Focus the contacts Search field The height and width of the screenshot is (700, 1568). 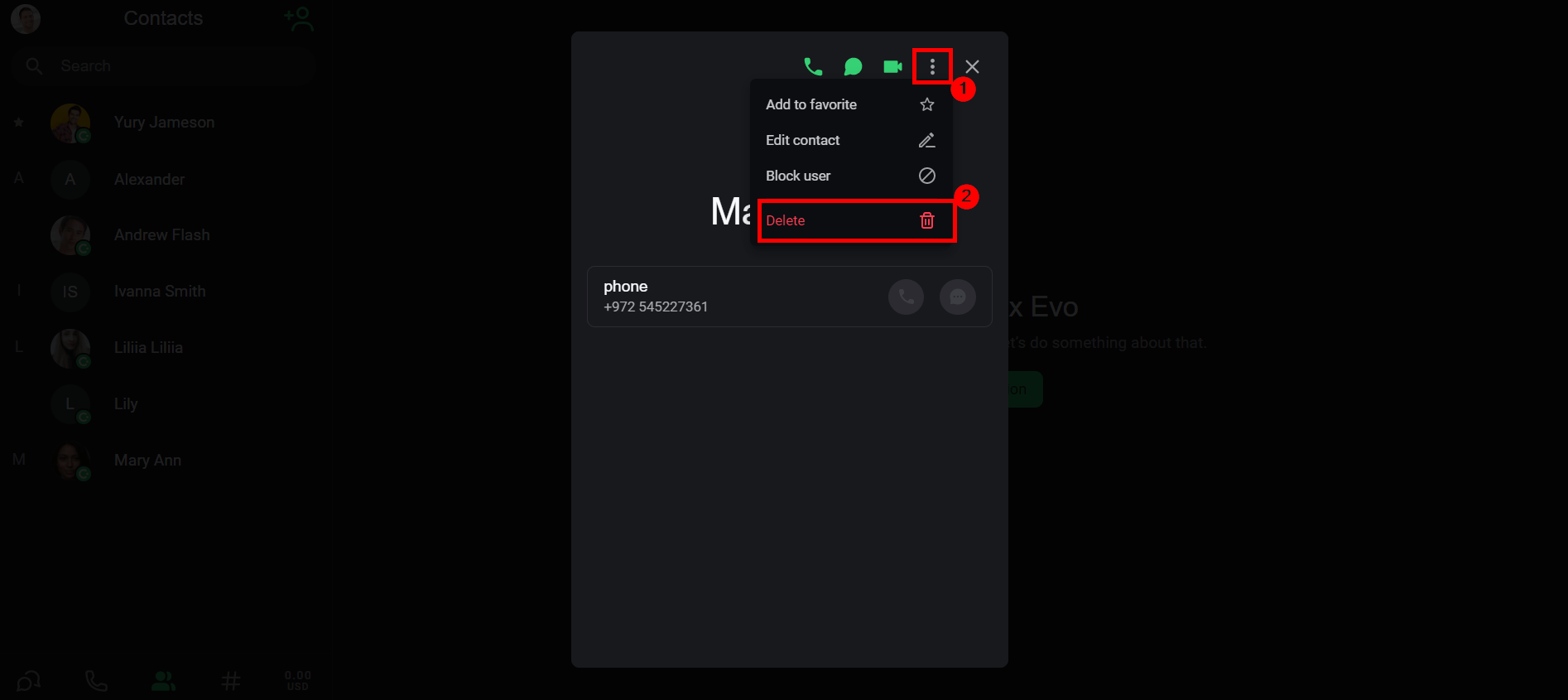(163, 65)
